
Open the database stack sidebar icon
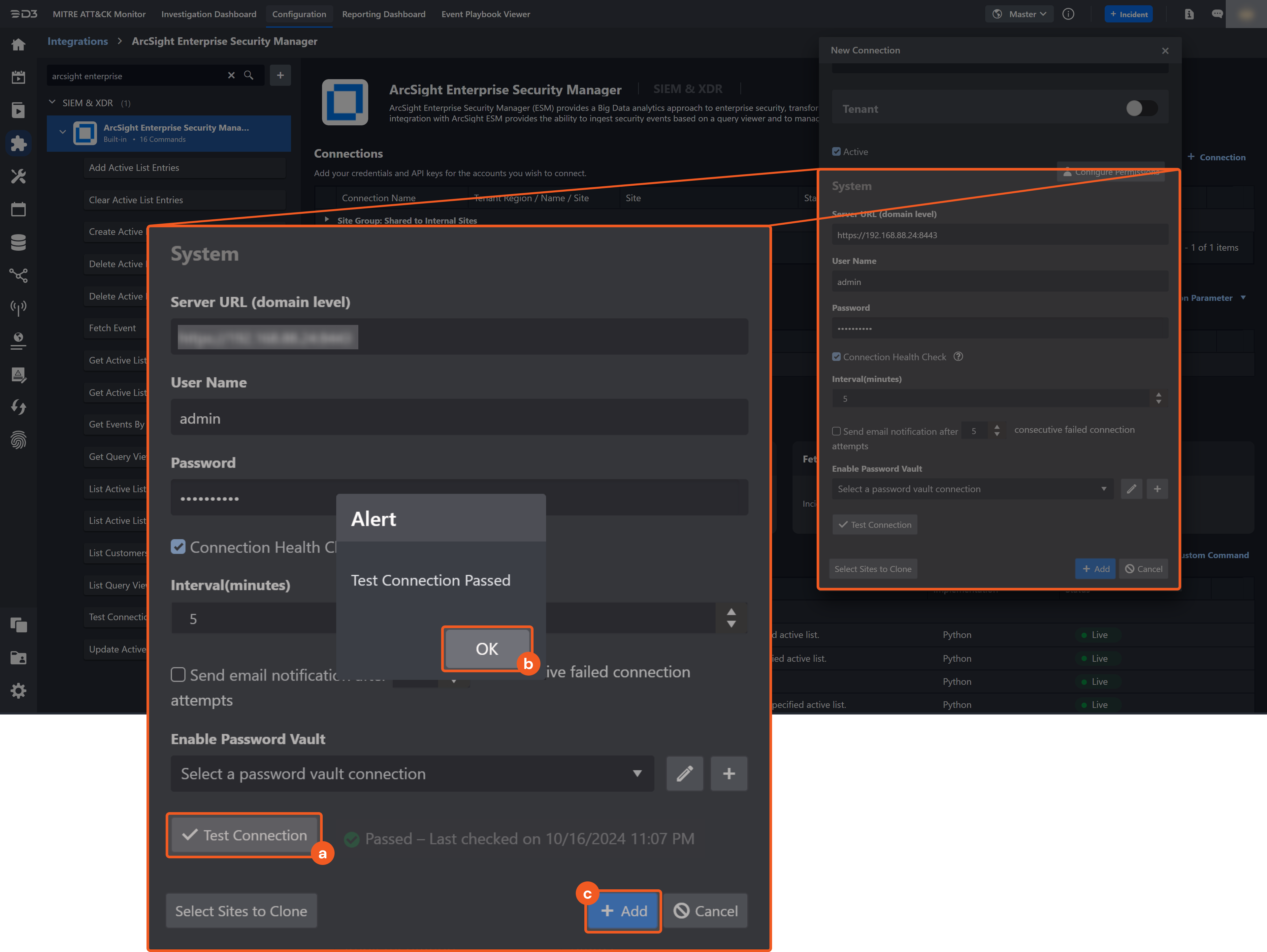coord(18,242)
